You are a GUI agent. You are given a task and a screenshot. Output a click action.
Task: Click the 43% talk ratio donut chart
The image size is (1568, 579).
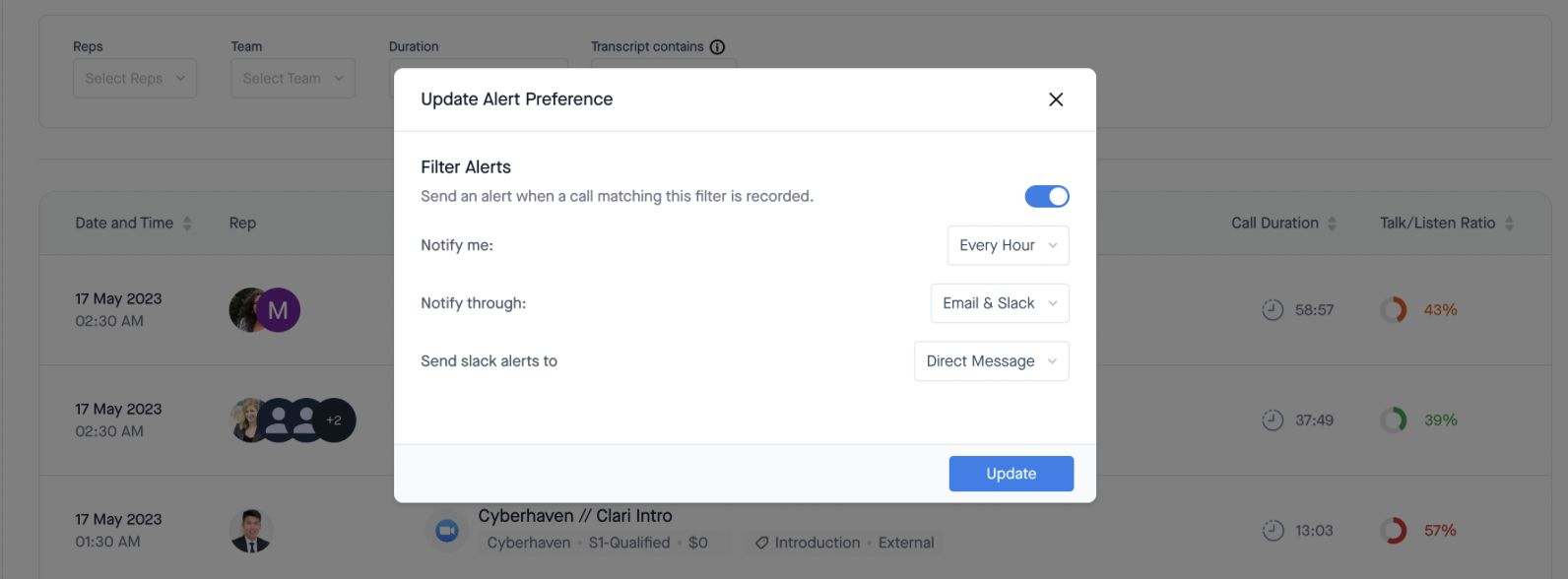[1394, 310]
